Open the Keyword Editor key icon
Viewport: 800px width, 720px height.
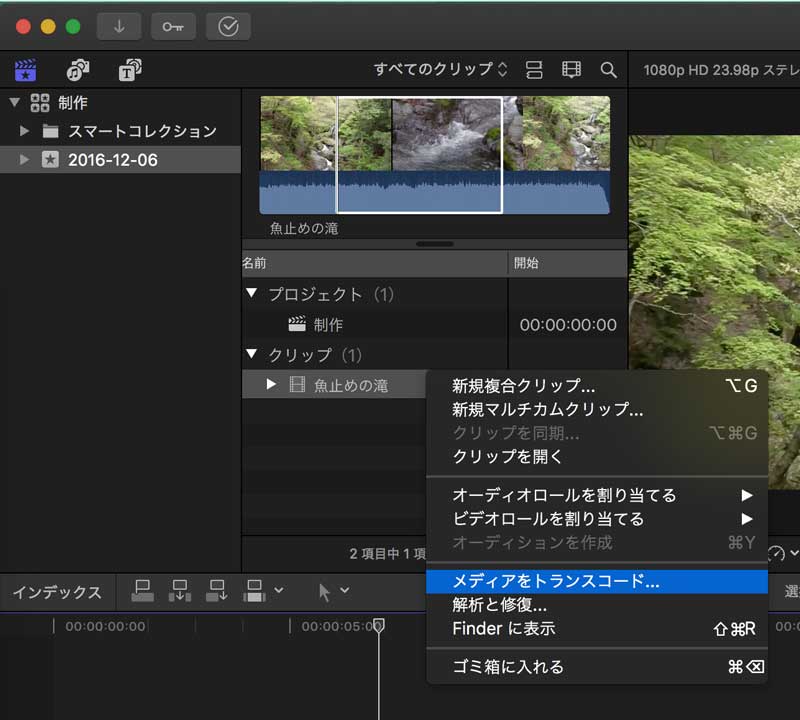point(173,27)
